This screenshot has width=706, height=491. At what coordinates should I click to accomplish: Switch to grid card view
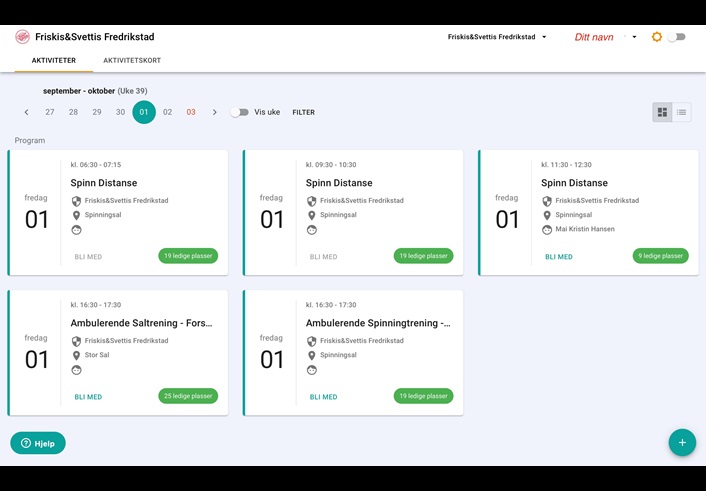point(662,112)
